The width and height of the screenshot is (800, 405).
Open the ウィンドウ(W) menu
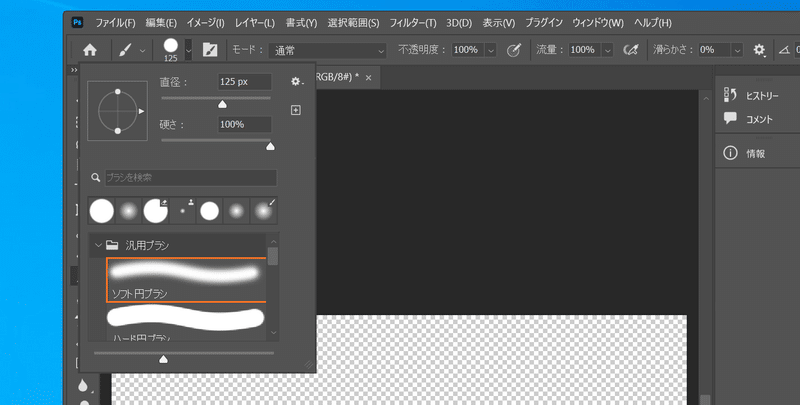(598, 23)
